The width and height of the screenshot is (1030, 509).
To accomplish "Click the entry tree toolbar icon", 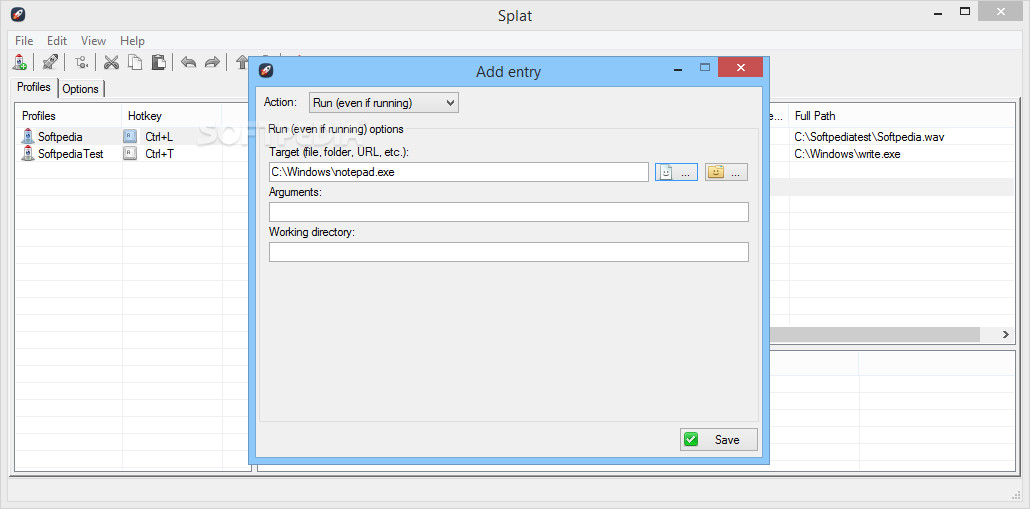I will 81,62.
